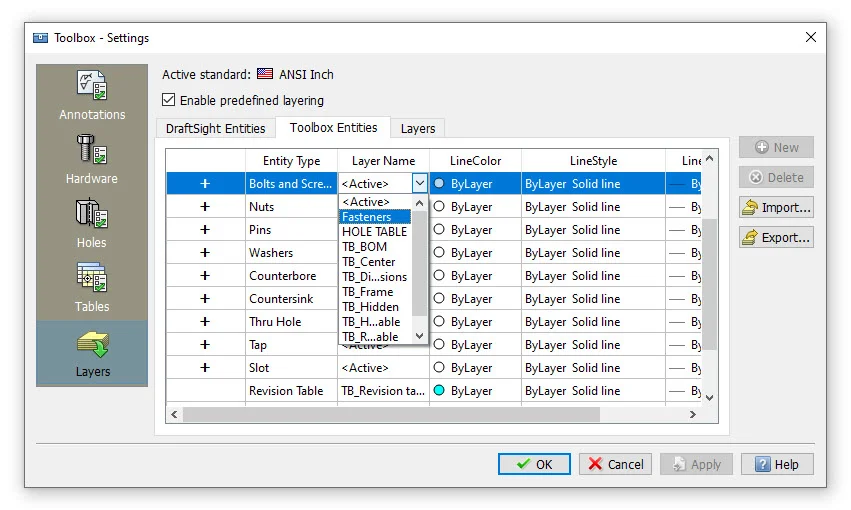
Task: Confirm settings with the OK button
Action: [534, 464]
